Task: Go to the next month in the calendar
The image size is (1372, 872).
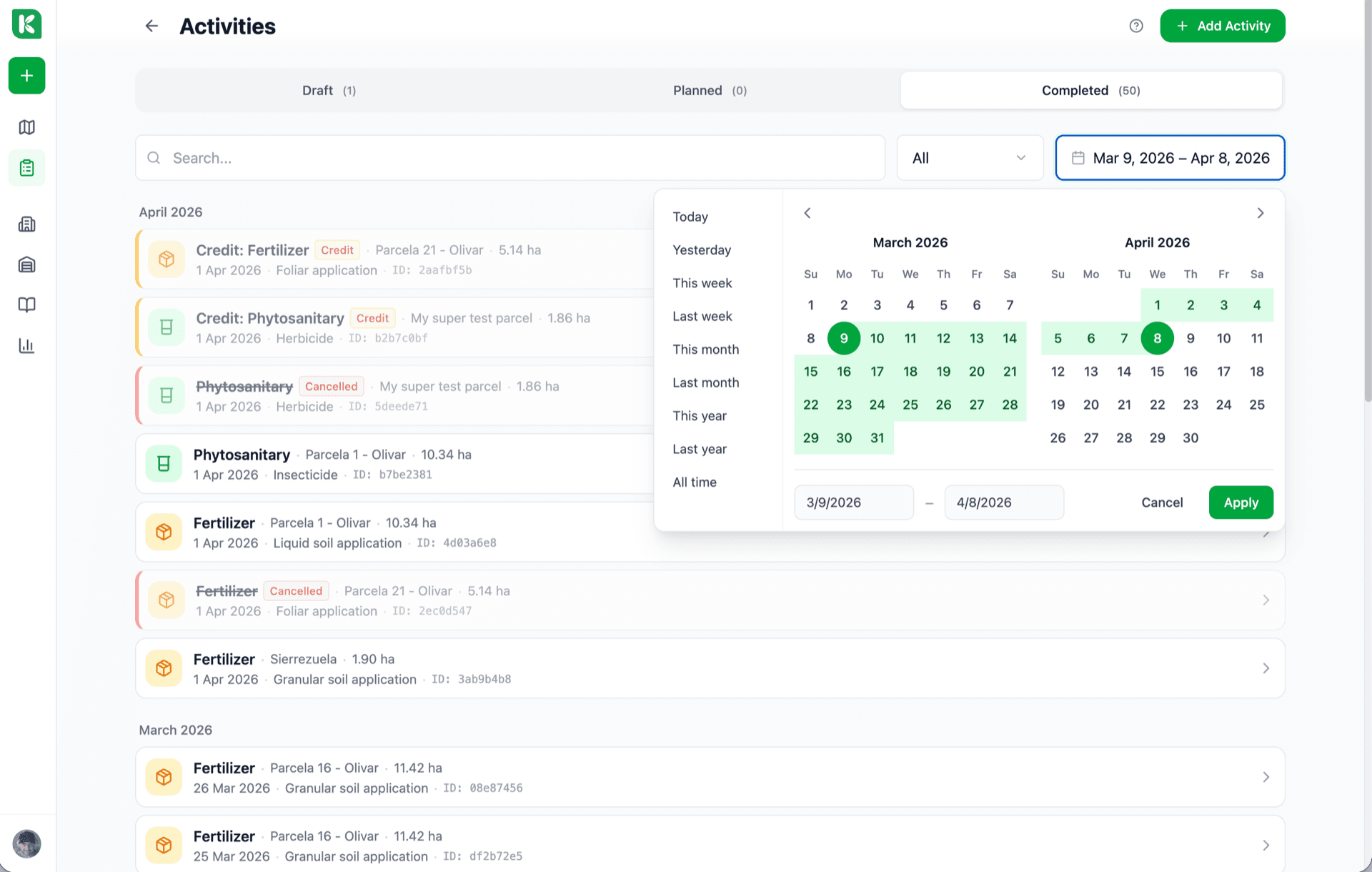Action: [1260, 213]
